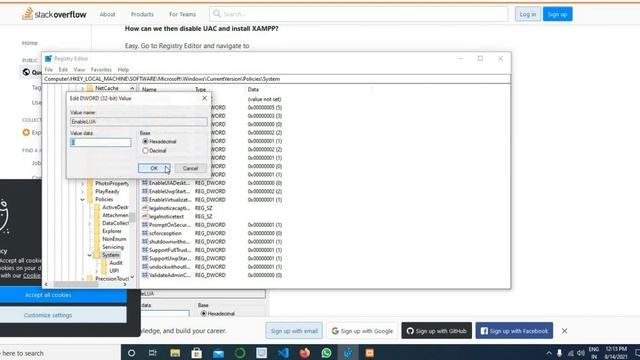Viewport: 640px width, 360px height.
Task: Click the PromptOnSecur... value row
Action: click(x=212, y=225)
